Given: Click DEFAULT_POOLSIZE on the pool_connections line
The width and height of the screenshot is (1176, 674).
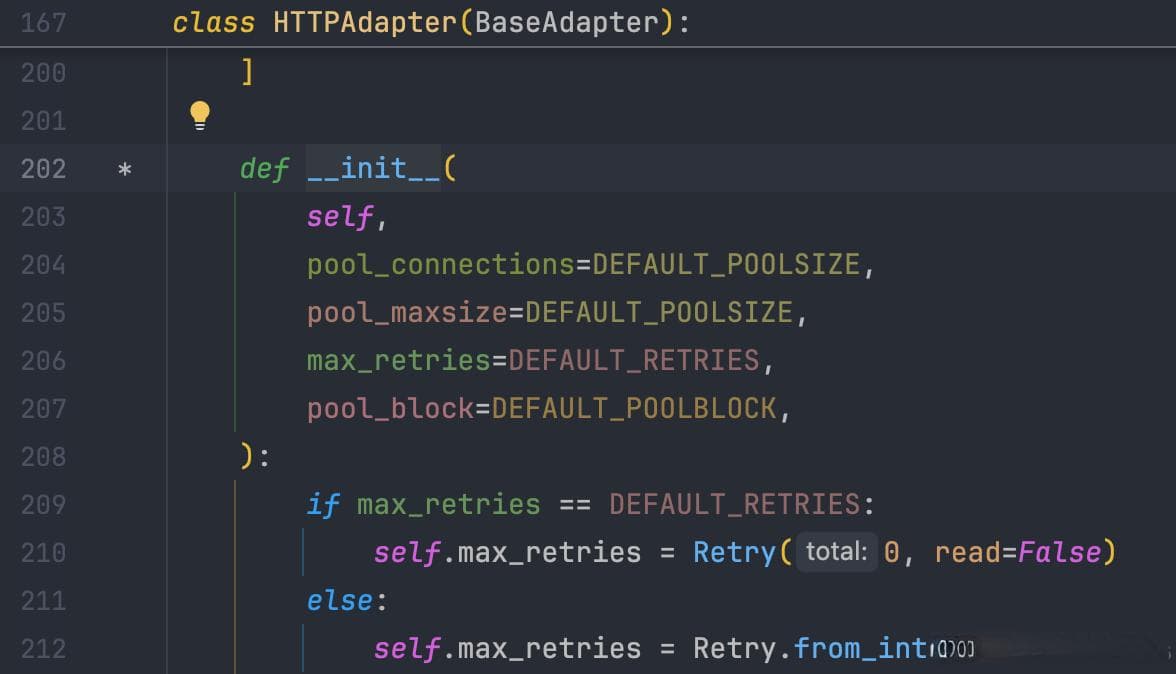Looking at the screenshot, I should coord(726,265).
